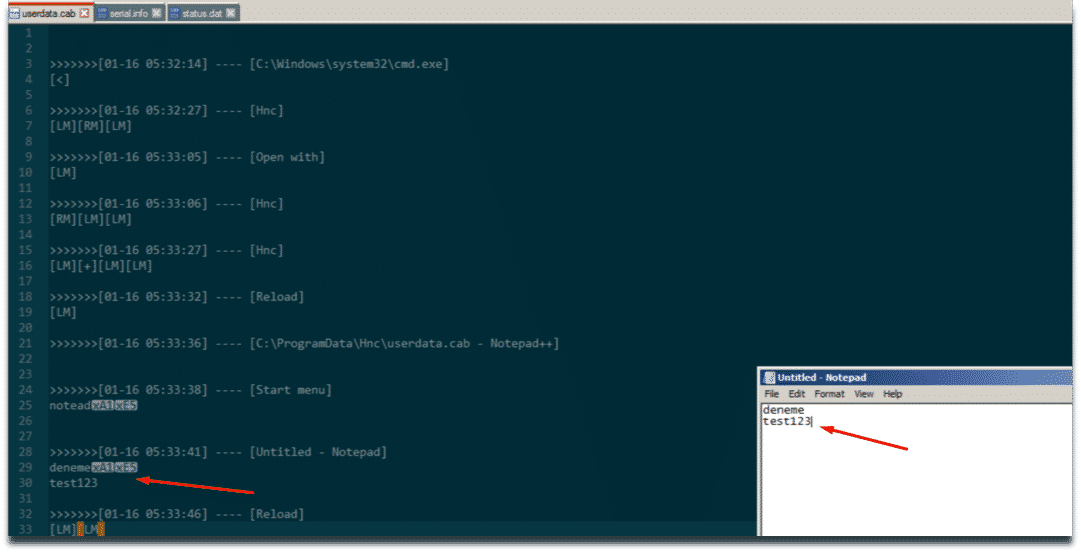Open the serial.info tab
This screenshot has height=552, width=1081.
point(128,13)
